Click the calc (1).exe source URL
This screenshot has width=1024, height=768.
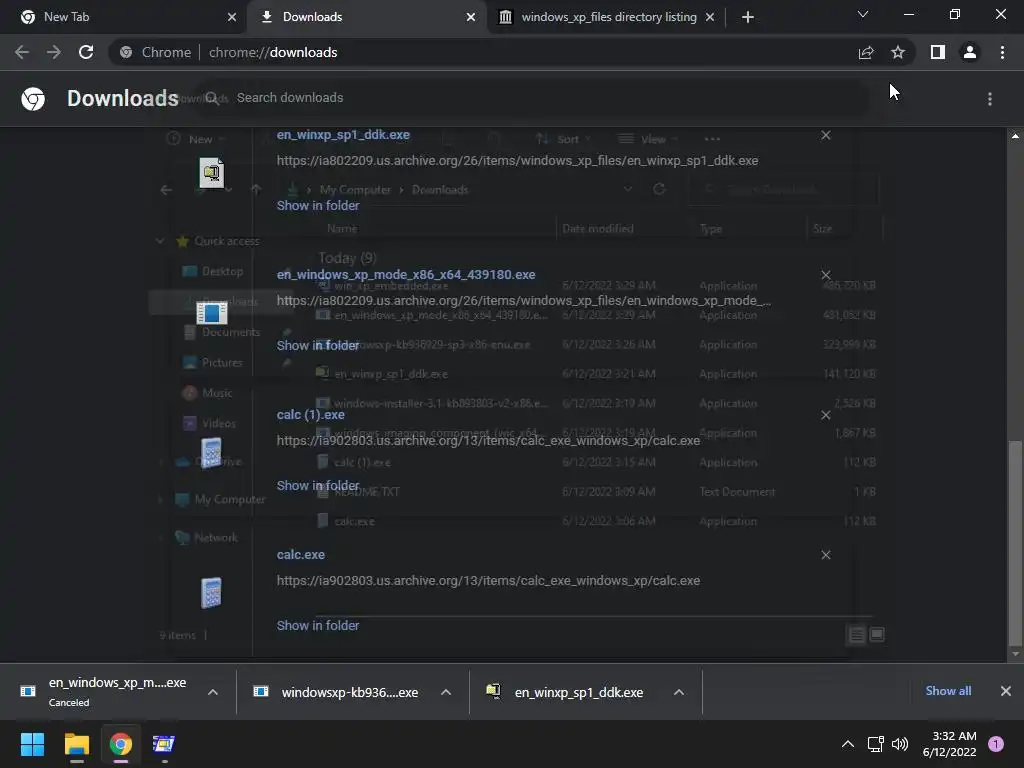tap(488, 441)
